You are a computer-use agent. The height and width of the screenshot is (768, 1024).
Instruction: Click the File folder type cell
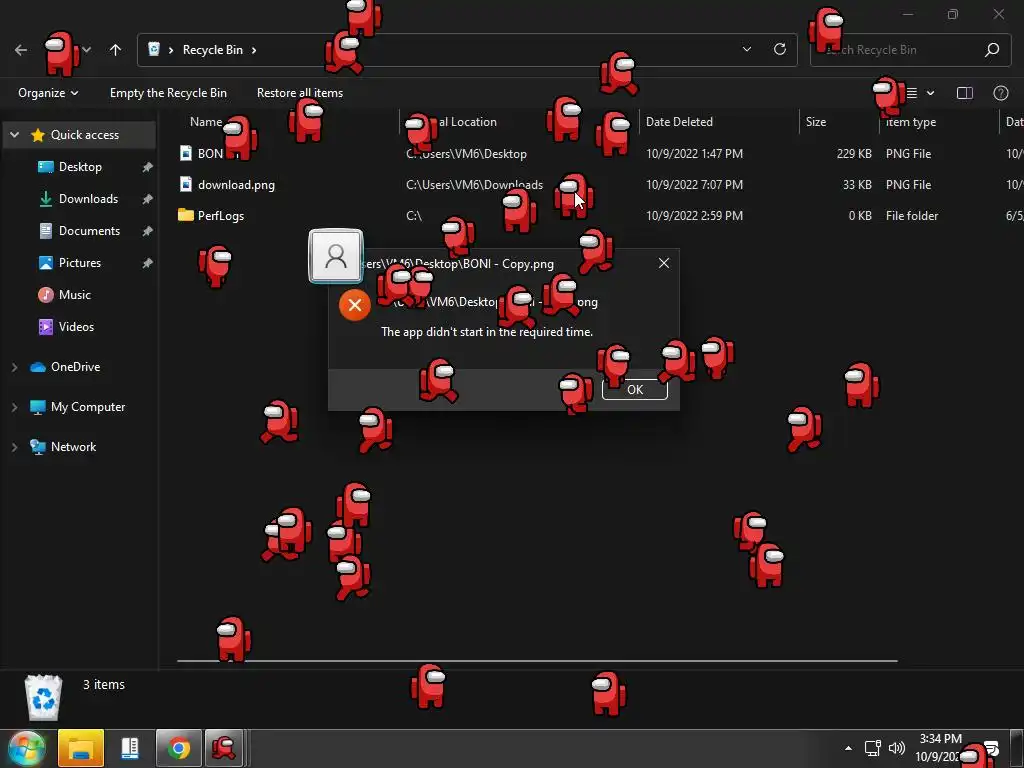point(912,216)
